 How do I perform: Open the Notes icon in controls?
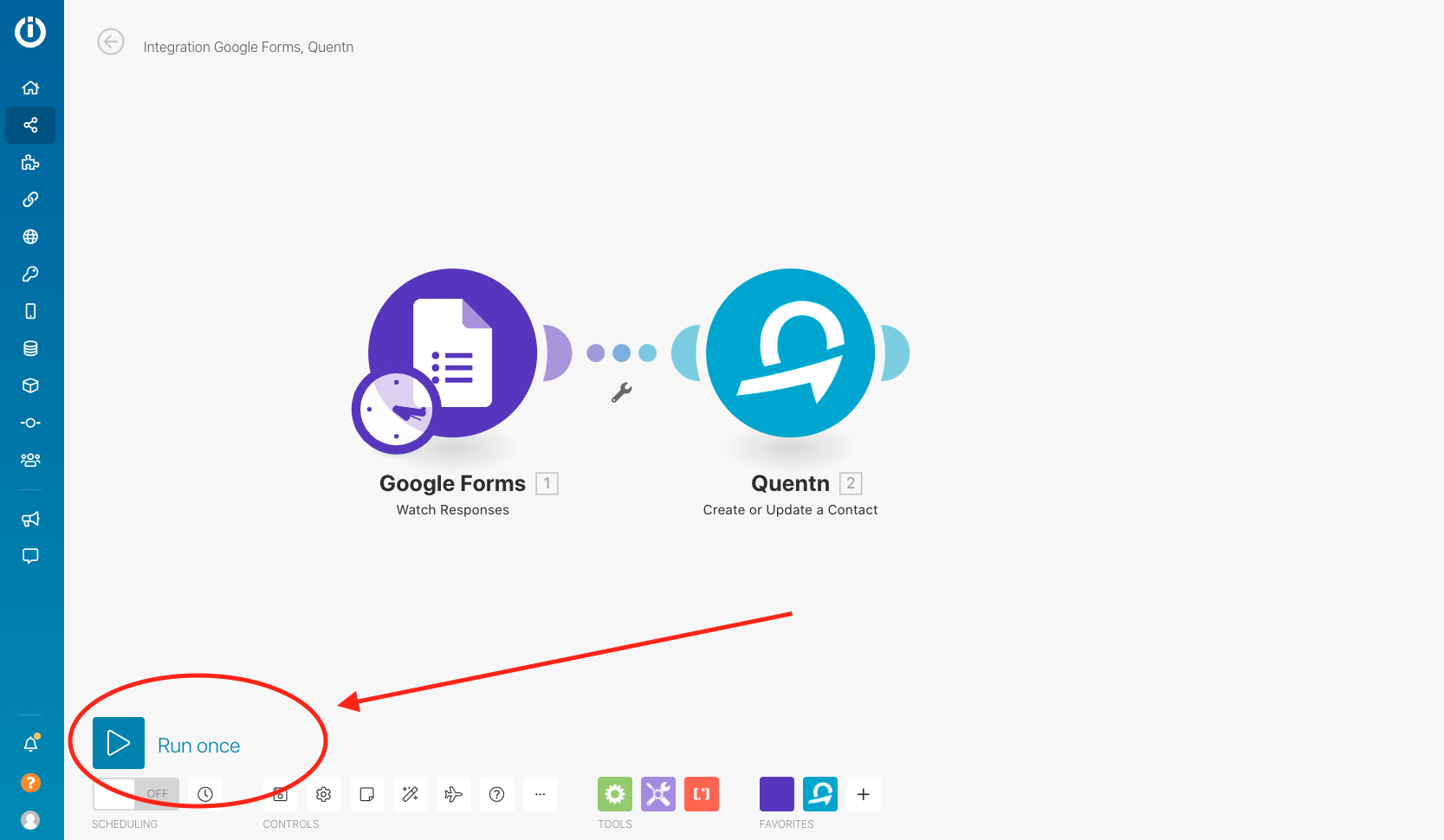tap(367, 794)
